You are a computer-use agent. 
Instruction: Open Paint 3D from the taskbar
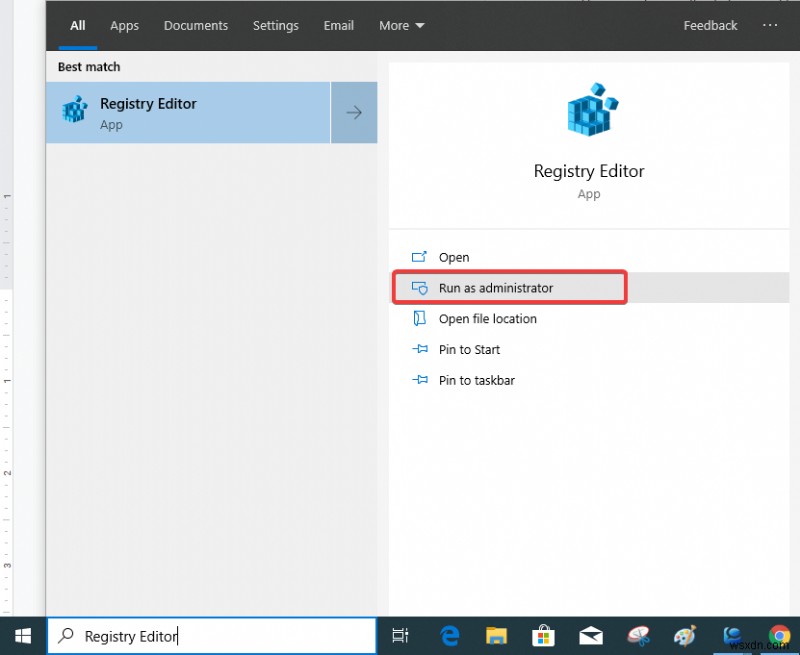(x=685, y=635)
